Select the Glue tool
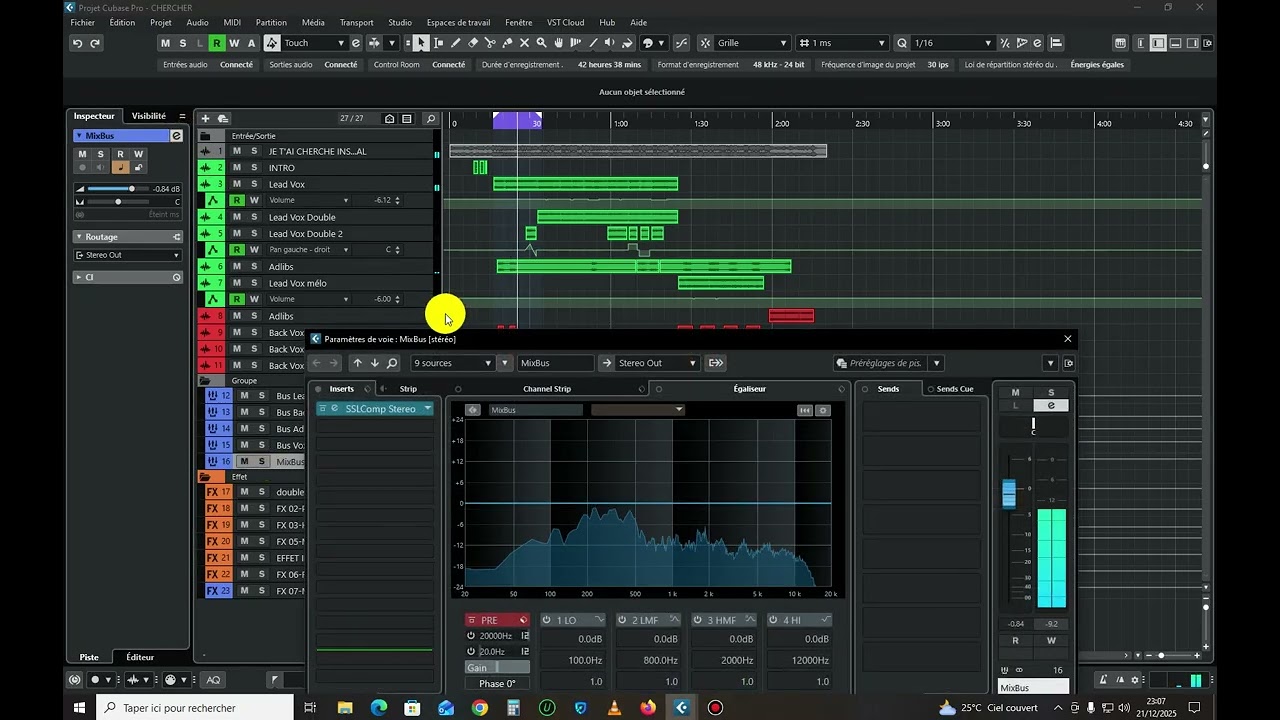The width and height of the screenshot is (1280, 720). tap(507, 43)
